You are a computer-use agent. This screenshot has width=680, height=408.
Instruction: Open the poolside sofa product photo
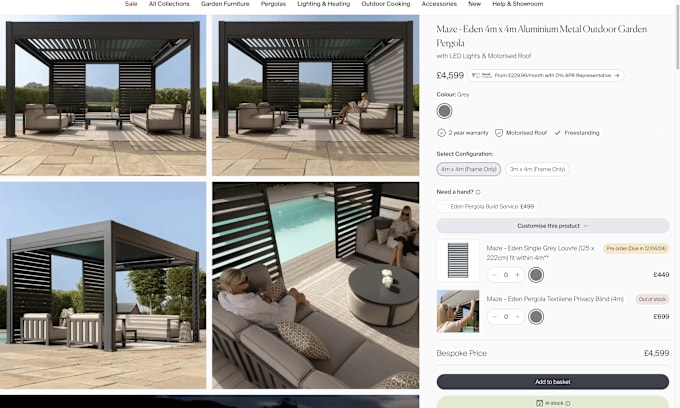(316, 285)
